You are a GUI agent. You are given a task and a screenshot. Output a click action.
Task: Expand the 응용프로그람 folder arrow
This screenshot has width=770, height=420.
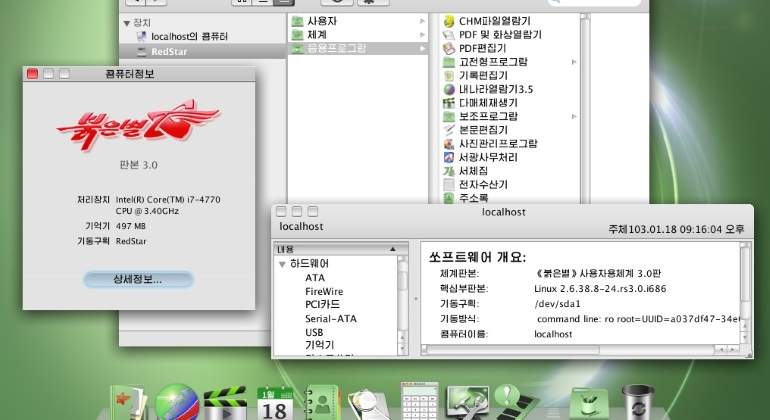tap(422, 49)
